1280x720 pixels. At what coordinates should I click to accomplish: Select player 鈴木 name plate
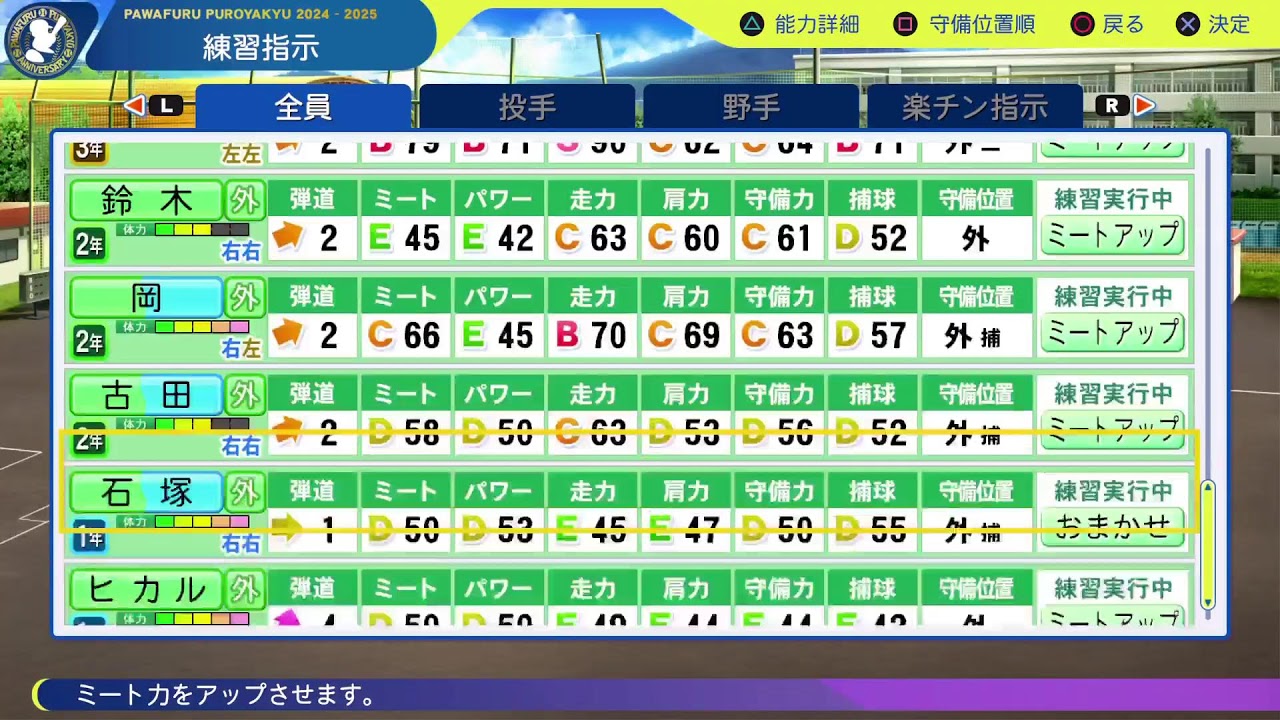(146, 201)
